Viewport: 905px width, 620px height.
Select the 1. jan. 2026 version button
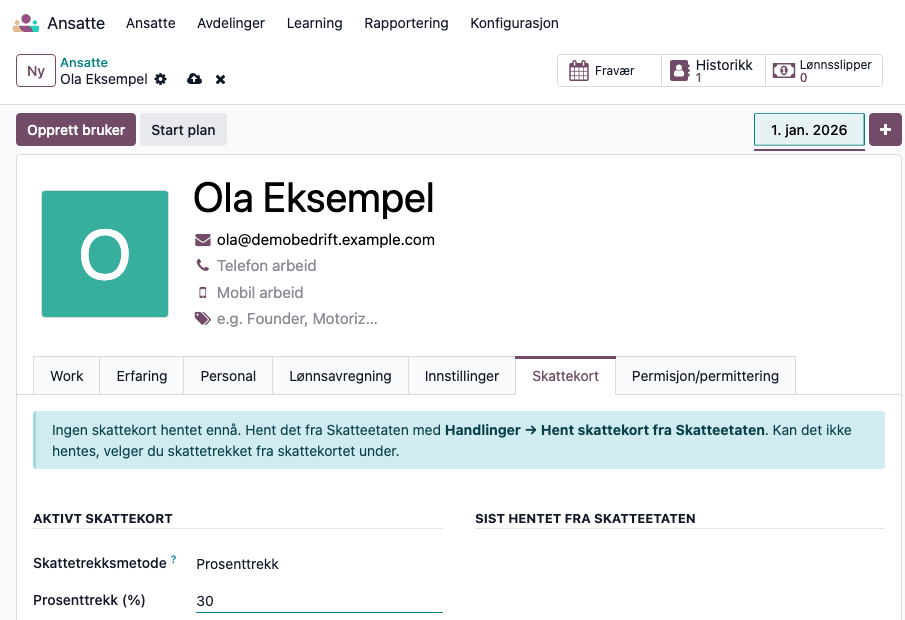tap(809, 130)
